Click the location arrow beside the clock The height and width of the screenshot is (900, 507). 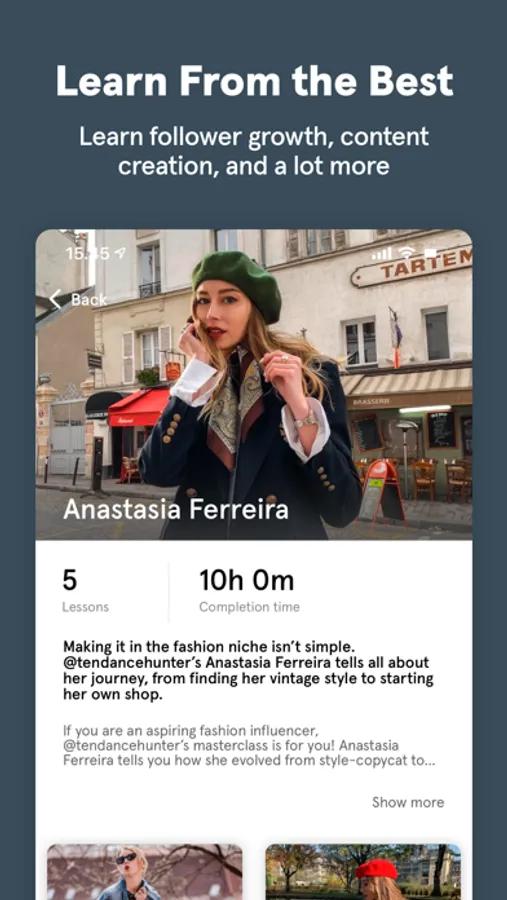[x=121, y=253]
